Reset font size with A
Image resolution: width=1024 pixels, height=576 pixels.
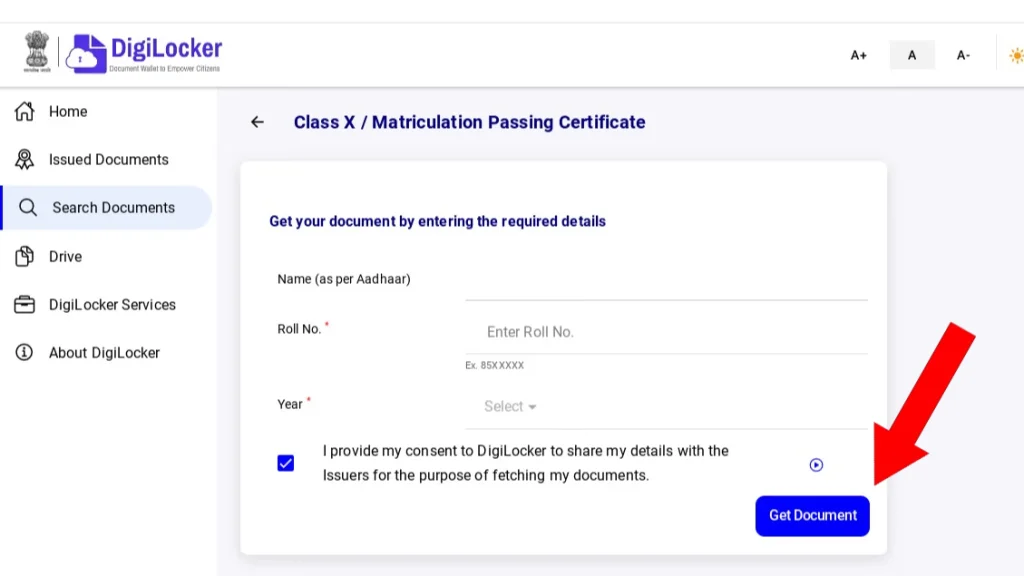pos(912,55)
